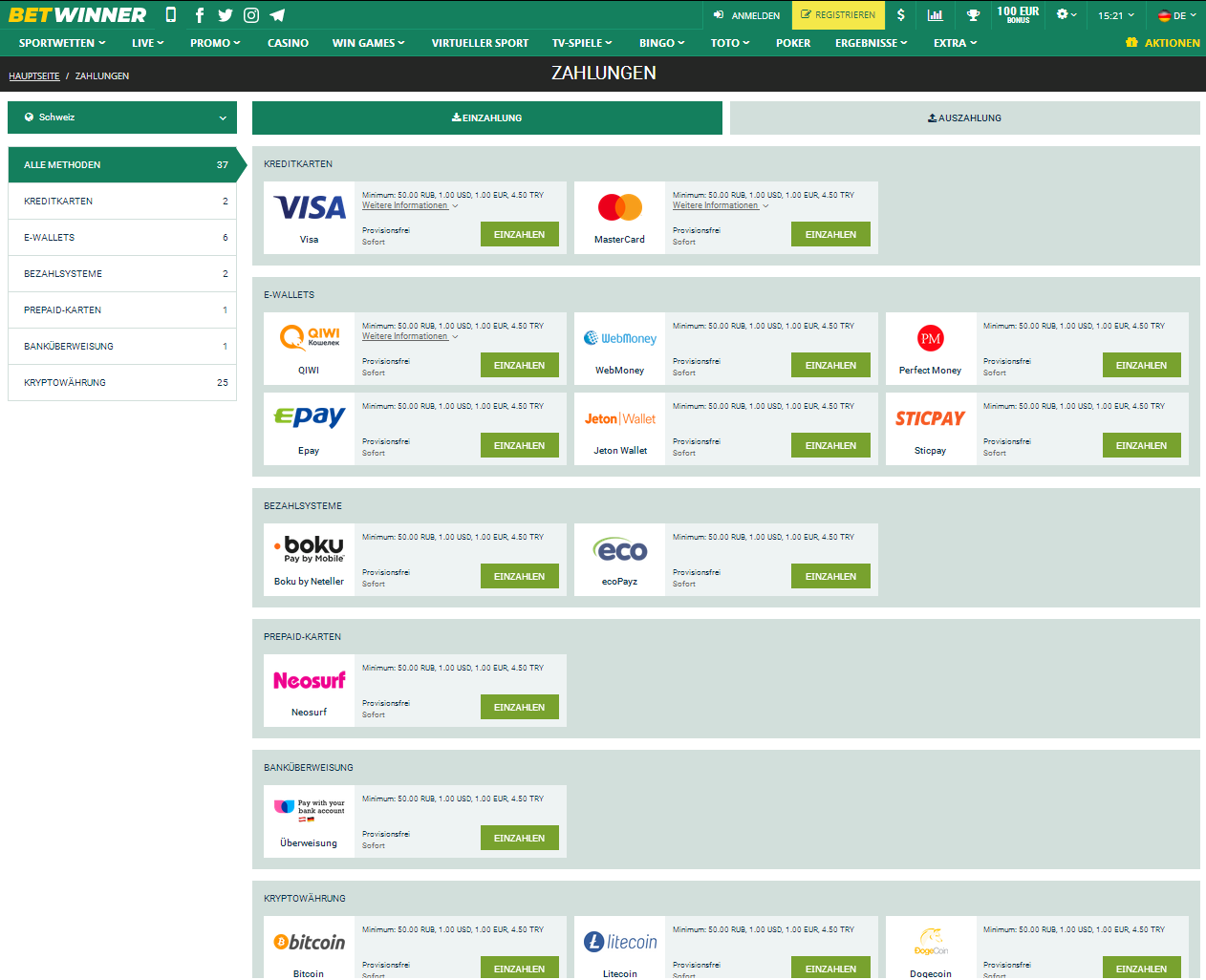Open the DE language dropdown
1206x980 pixels.
pyautogui.click(x=1177, y=15)
